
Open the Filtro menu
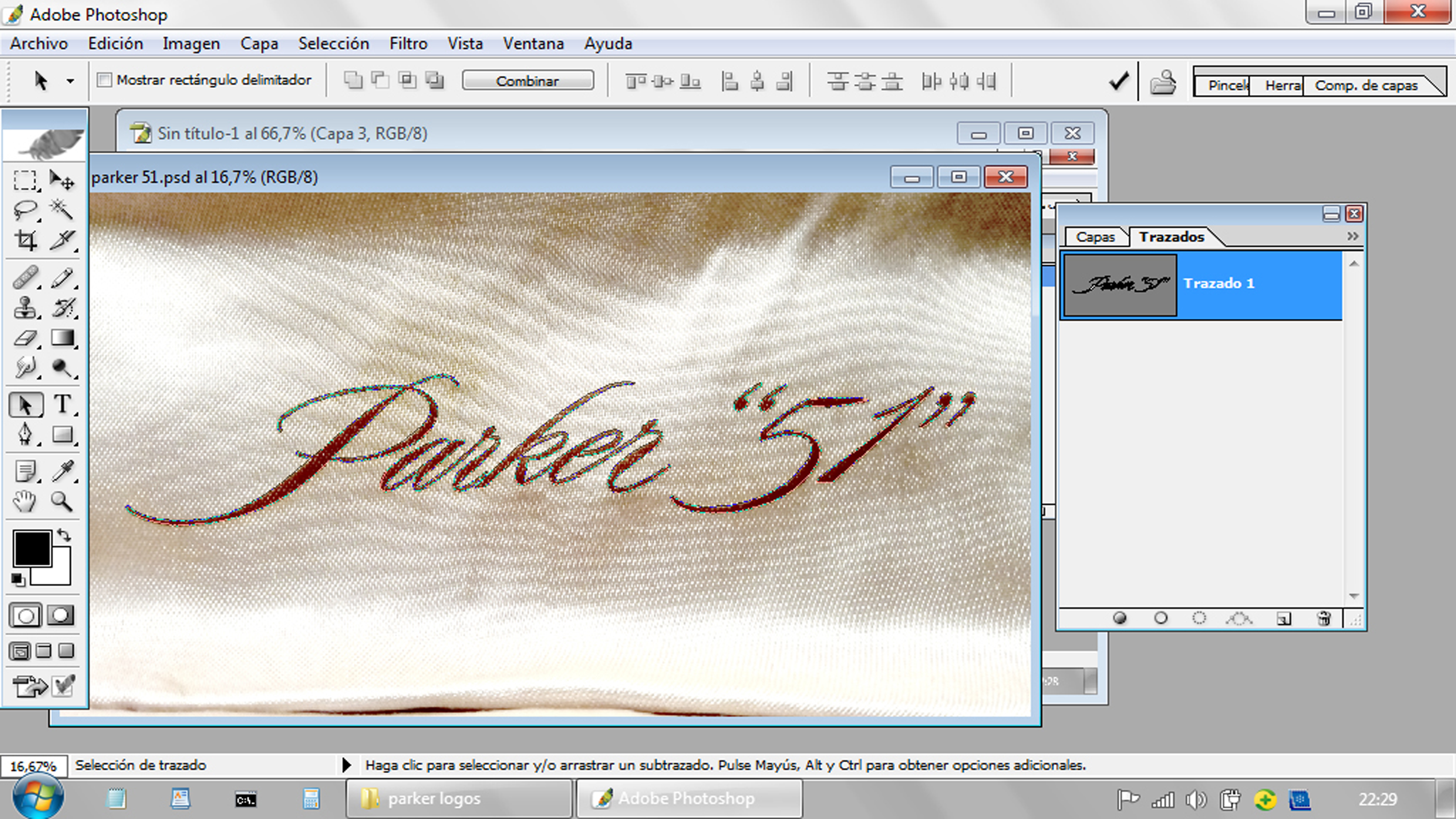[x=408, y=43]
